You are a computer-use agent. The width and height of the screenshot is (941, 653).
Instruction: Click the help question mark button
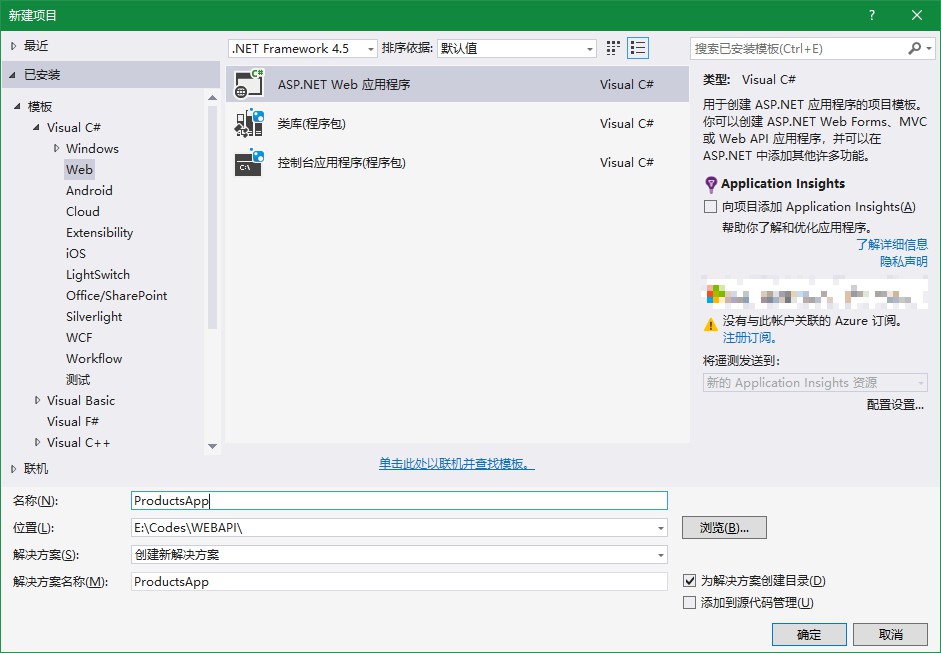(x=872, y=15)
